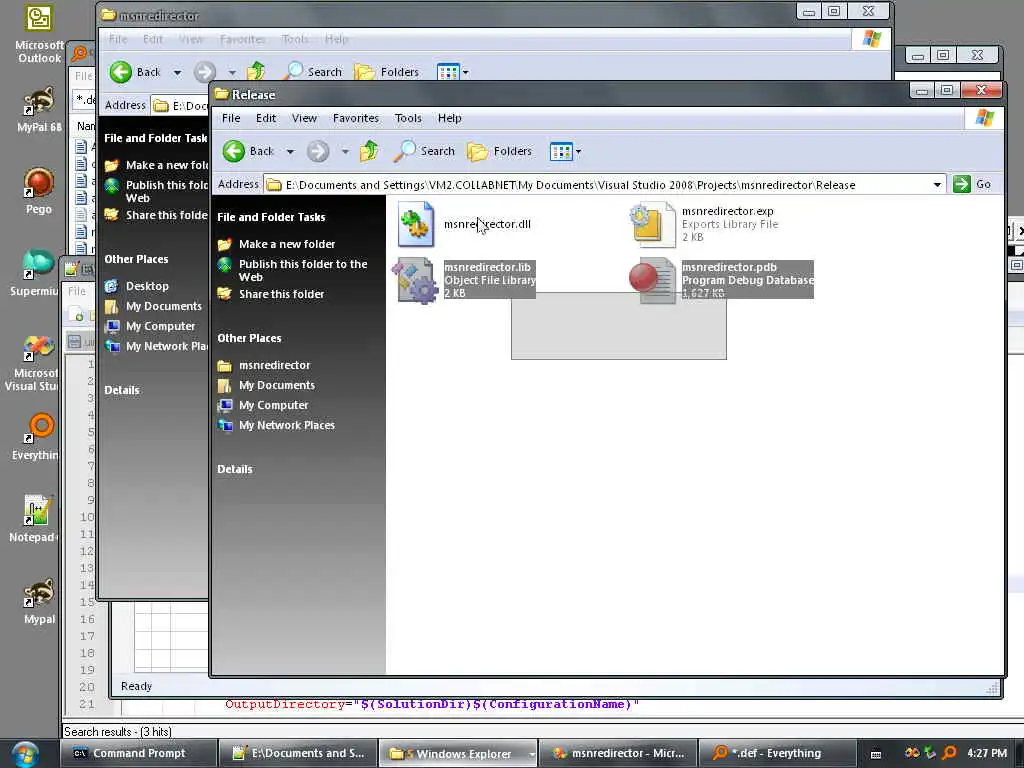Viewport: 1024px width, 768px height.
Task: Open Microsoft Outlook desktop icon
Action: tap(39, 35)
